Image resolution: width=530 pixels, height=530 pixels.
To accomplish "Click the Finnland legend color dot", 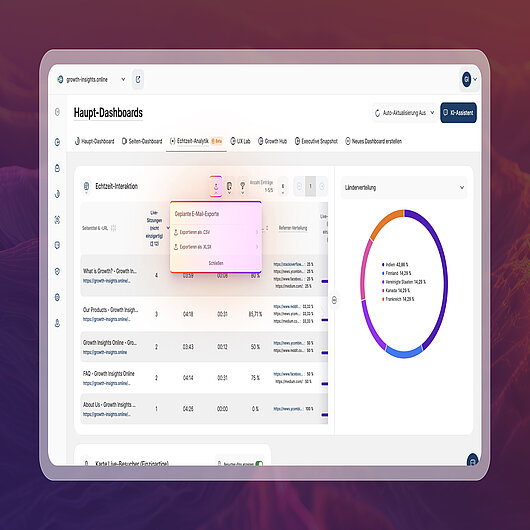I will pos(383,273).
